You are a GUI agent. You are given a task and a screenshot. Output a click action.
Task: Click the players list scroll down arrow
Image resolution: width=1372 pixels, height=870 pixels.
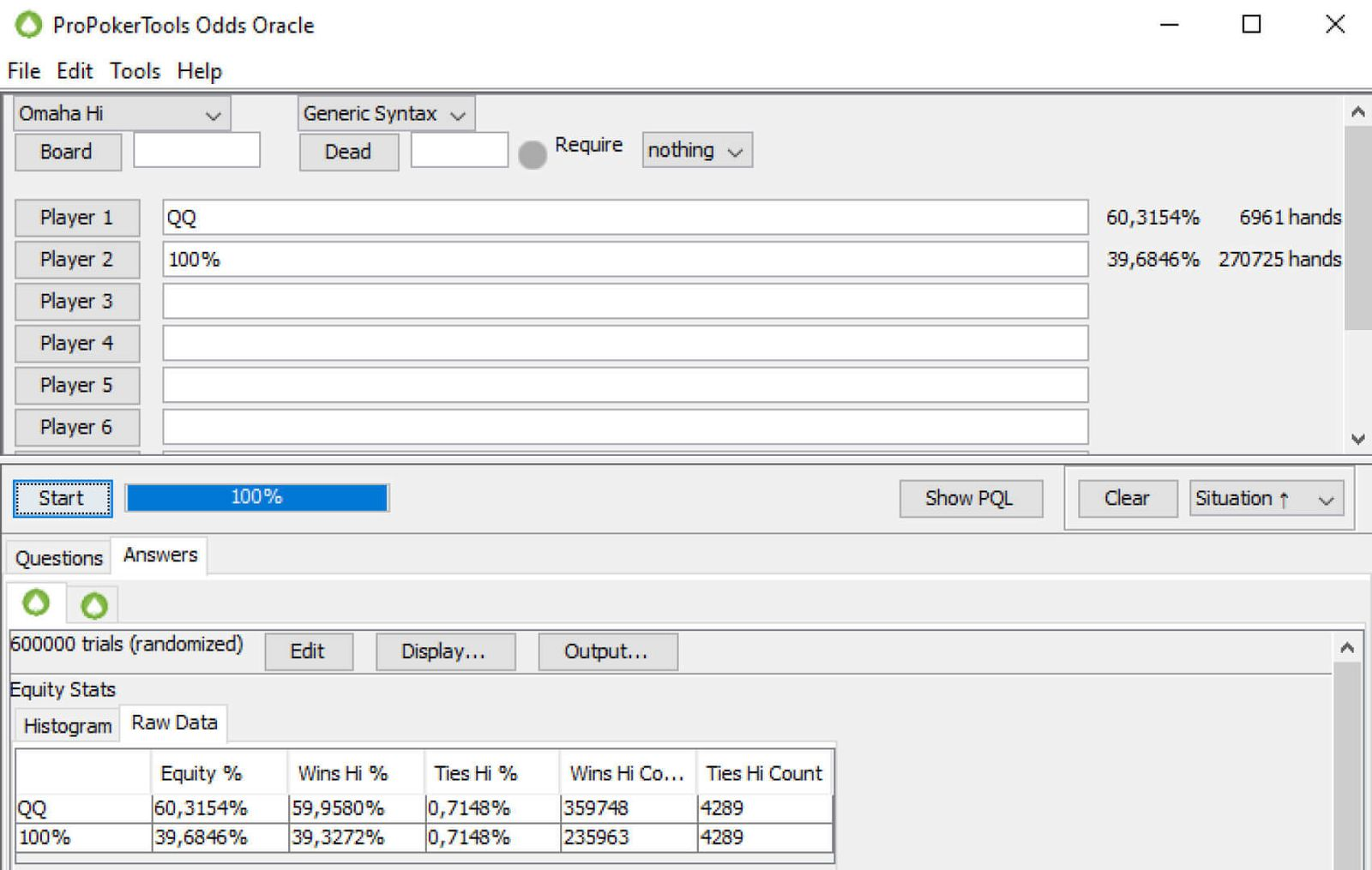click(x=1357, y=439)
